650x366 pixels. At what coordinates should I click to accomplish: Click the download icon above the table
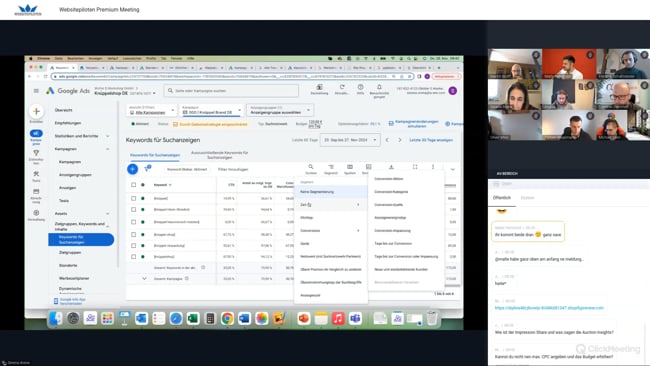[x=391, y=167]
